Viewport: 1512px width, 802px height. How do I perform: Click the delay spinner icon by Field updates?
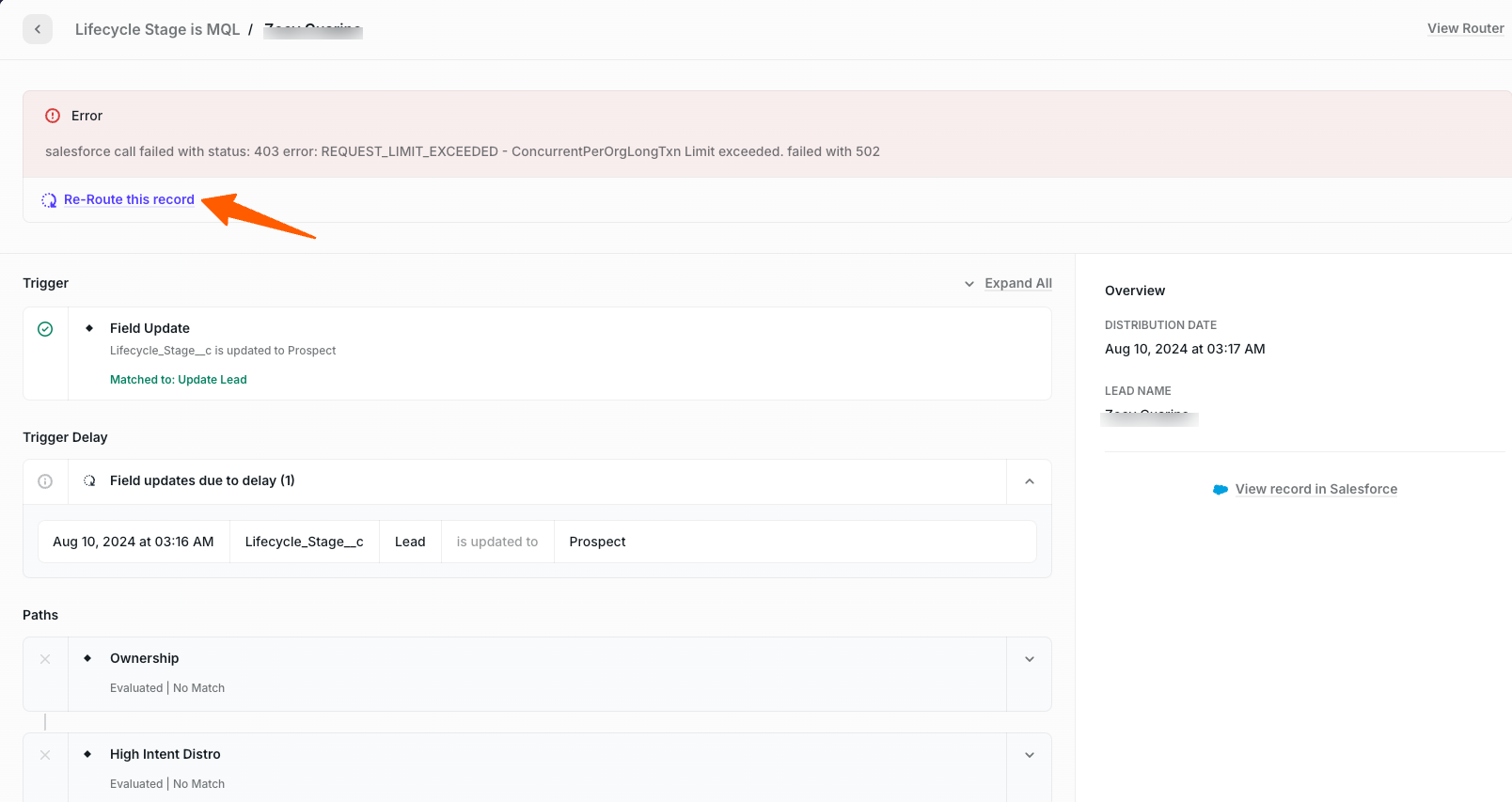(x=89, y=480)
